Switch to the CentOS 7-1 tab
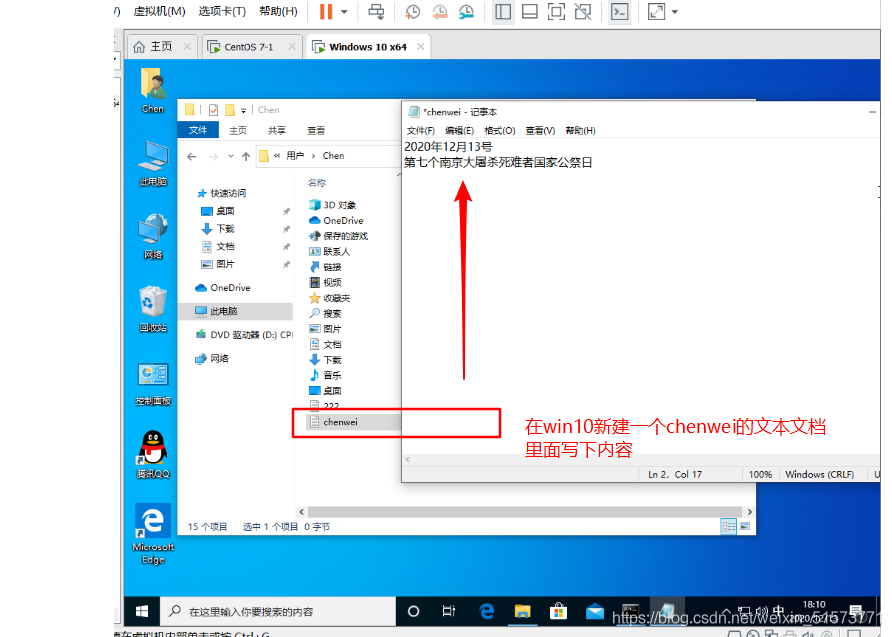 [250, 47]
